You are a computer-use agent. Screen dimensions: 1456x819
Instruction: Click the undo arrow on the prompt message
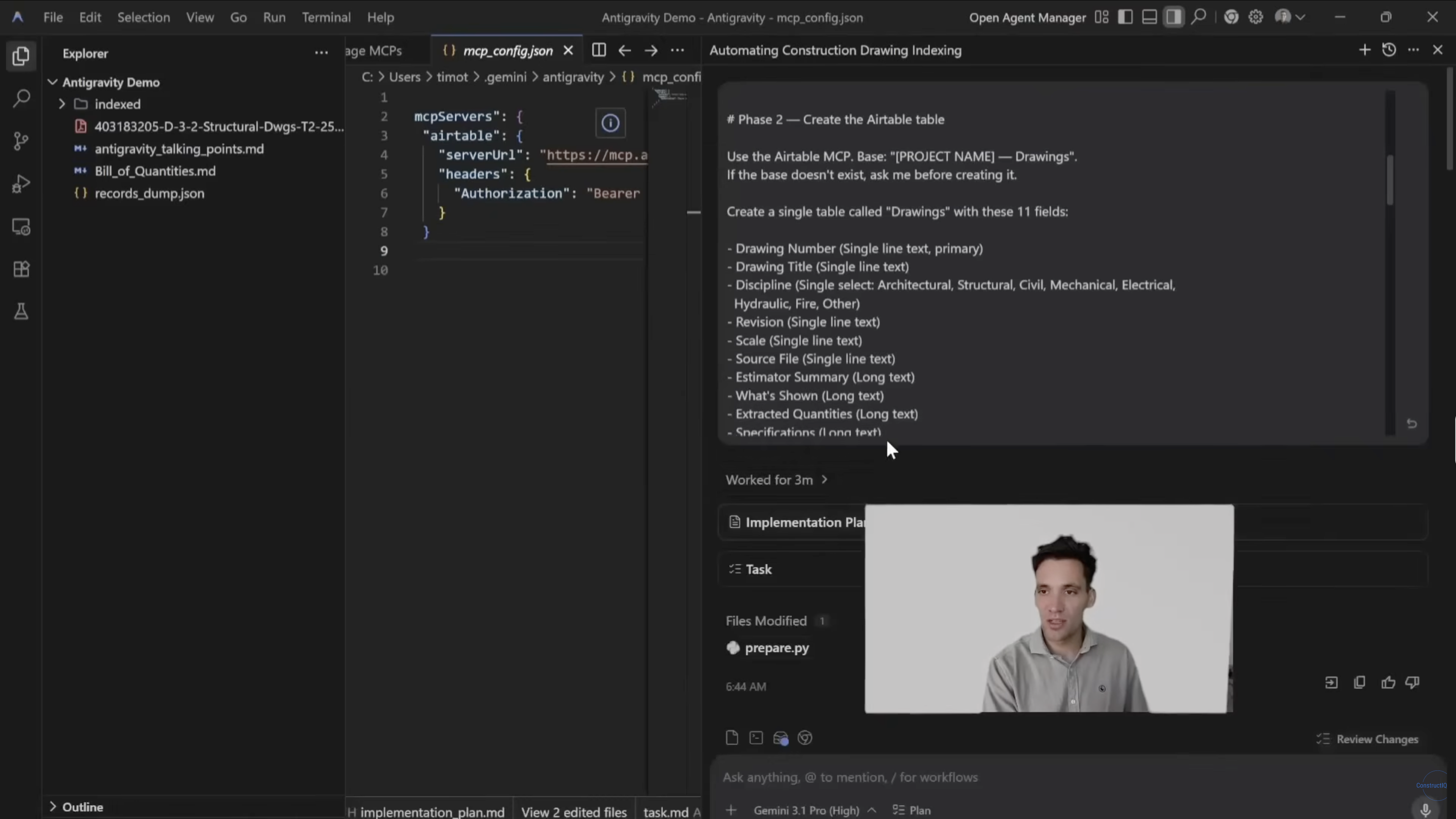1411,424
